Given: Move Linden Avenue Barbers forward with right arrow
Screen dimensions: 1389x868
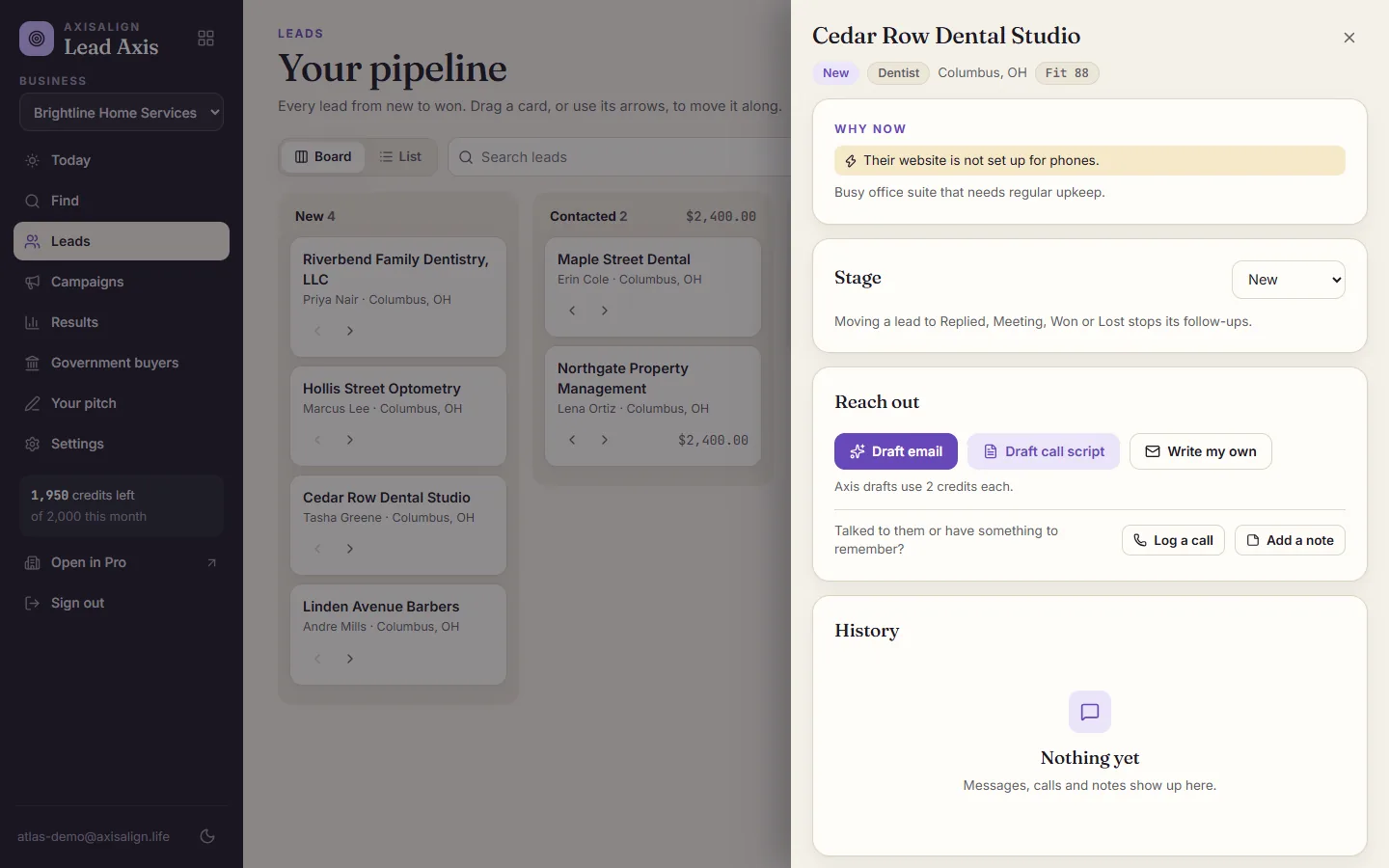Looking at the screenshot, I should 350,659.
